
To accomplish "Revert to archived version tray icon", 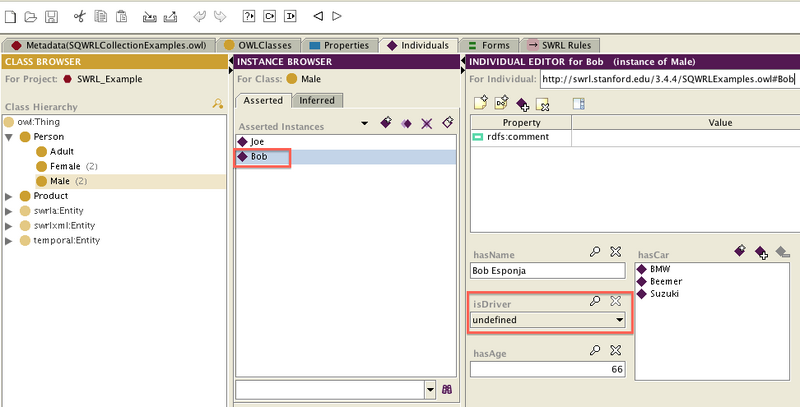I will pos(170,17).
